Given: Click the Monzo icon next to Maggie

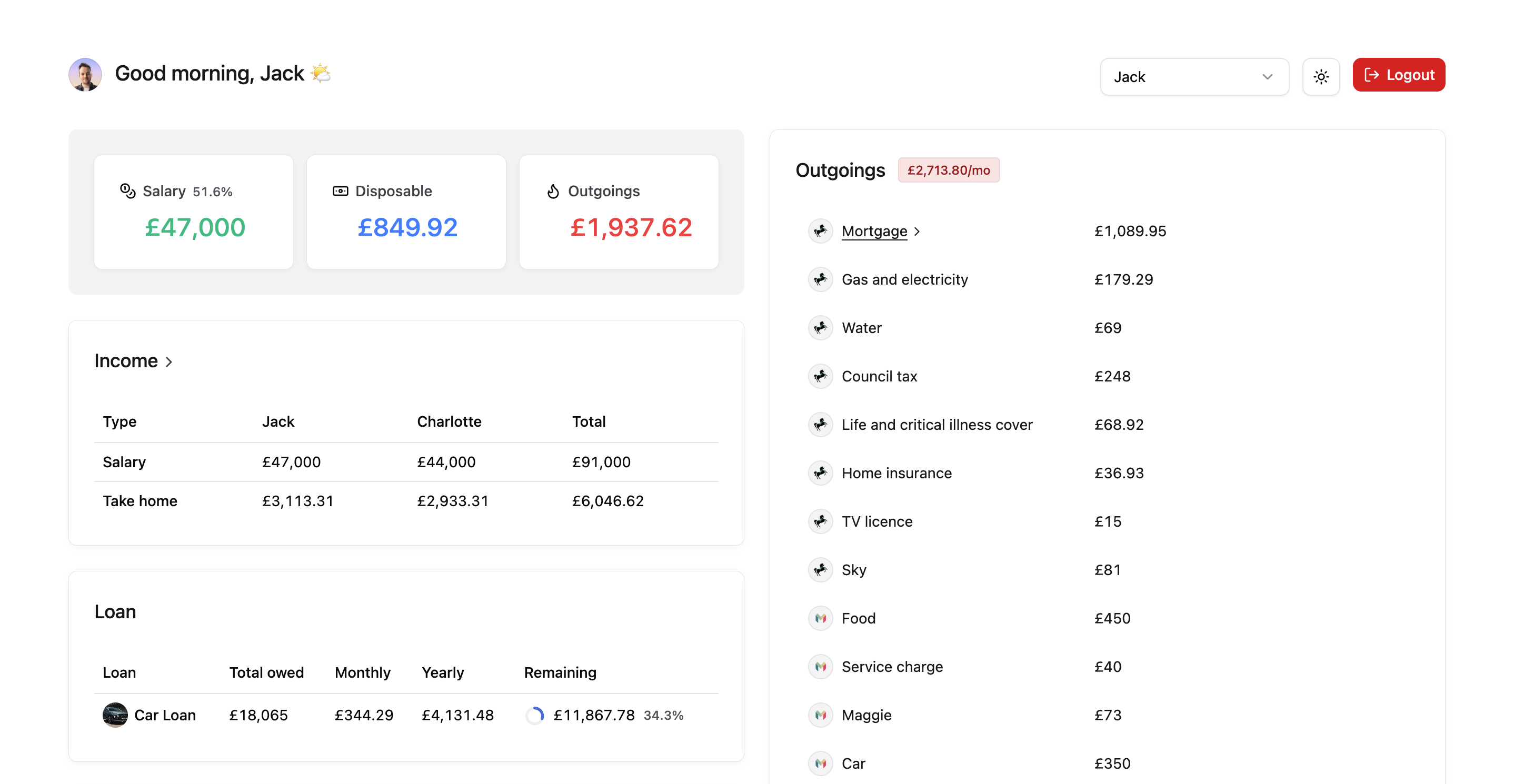Looking at the screenshot, I should [820, 715].
